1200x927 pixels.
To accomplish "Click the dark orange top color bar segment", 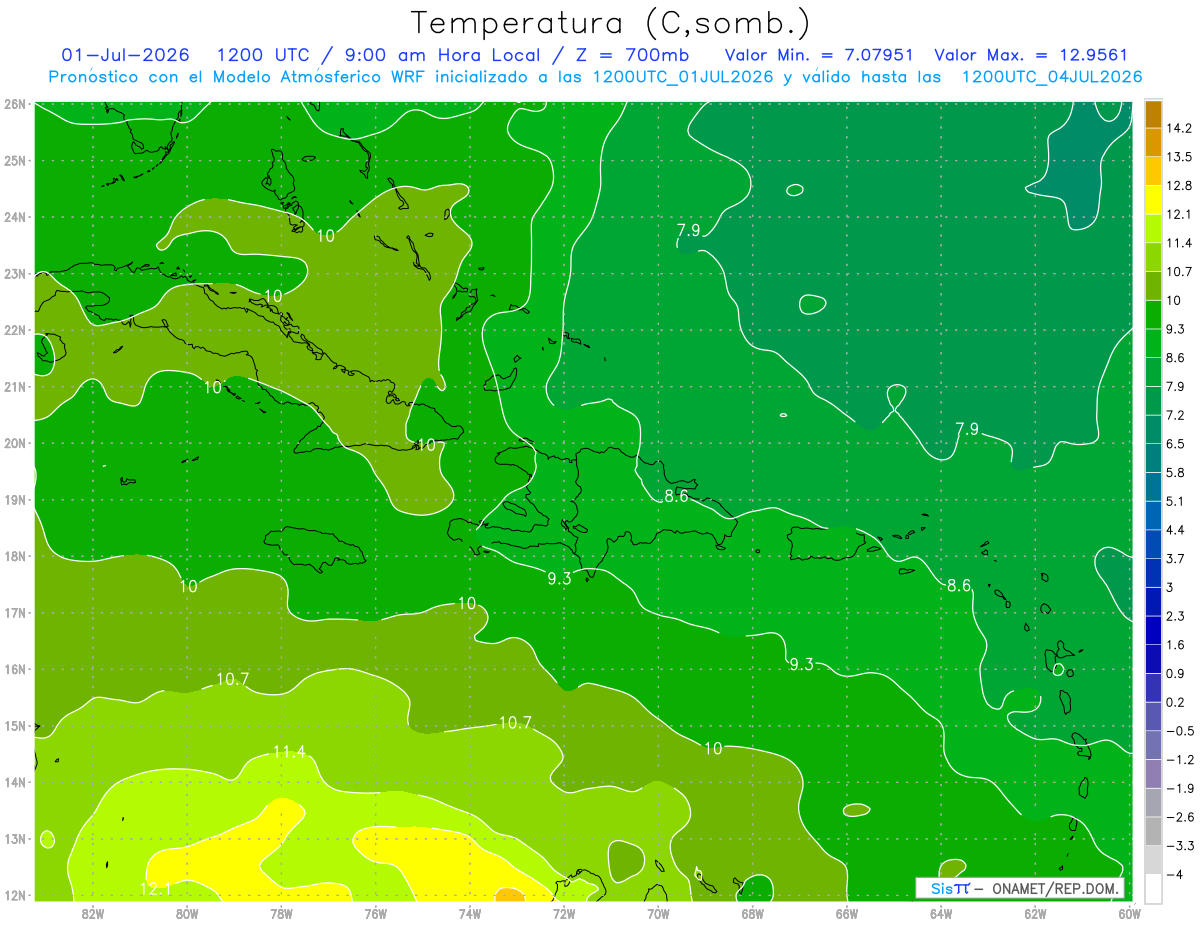I will (1153, 114).
